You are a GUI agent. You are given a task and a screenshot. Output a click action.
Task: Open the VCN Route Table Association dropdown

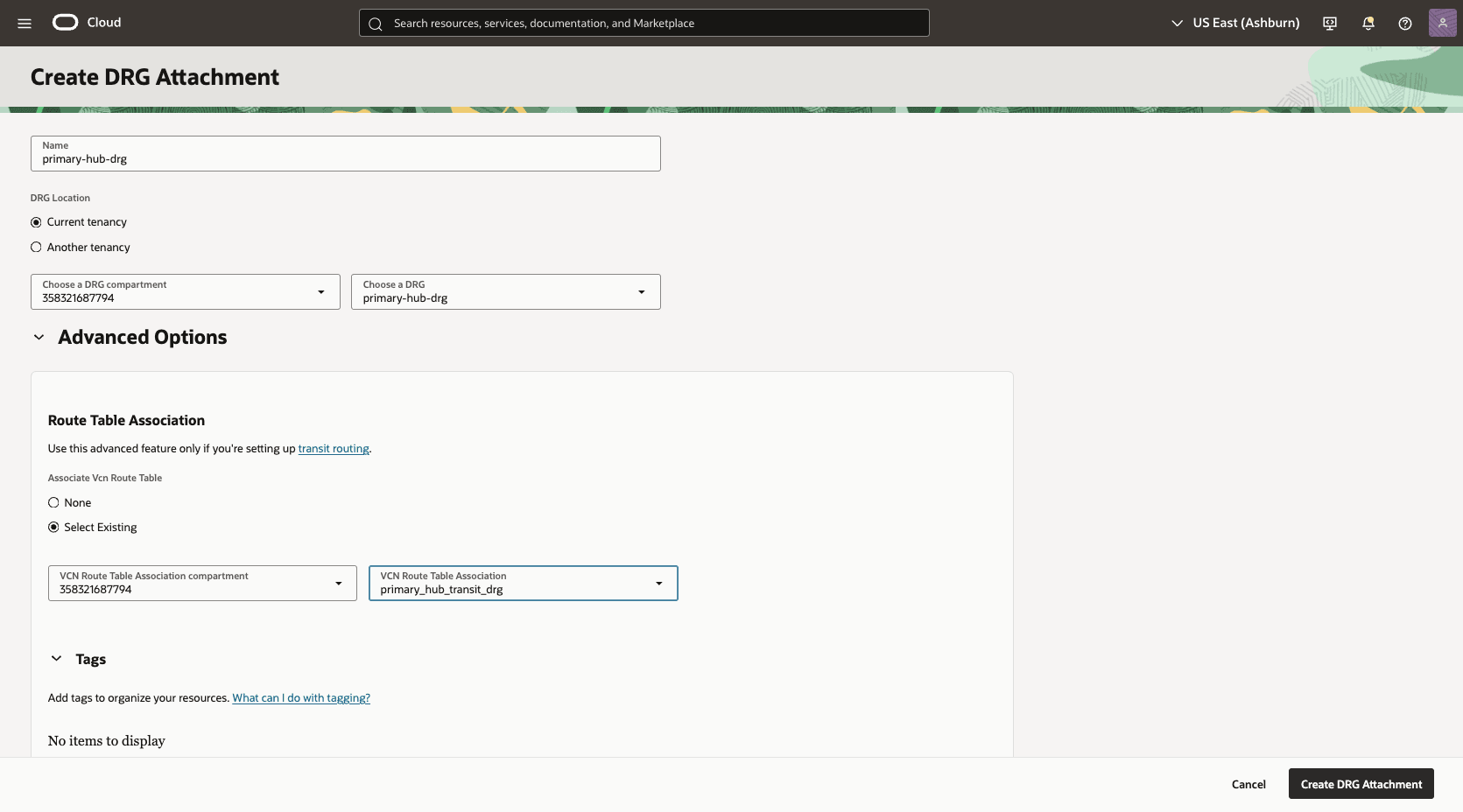[x=659, y=583]
